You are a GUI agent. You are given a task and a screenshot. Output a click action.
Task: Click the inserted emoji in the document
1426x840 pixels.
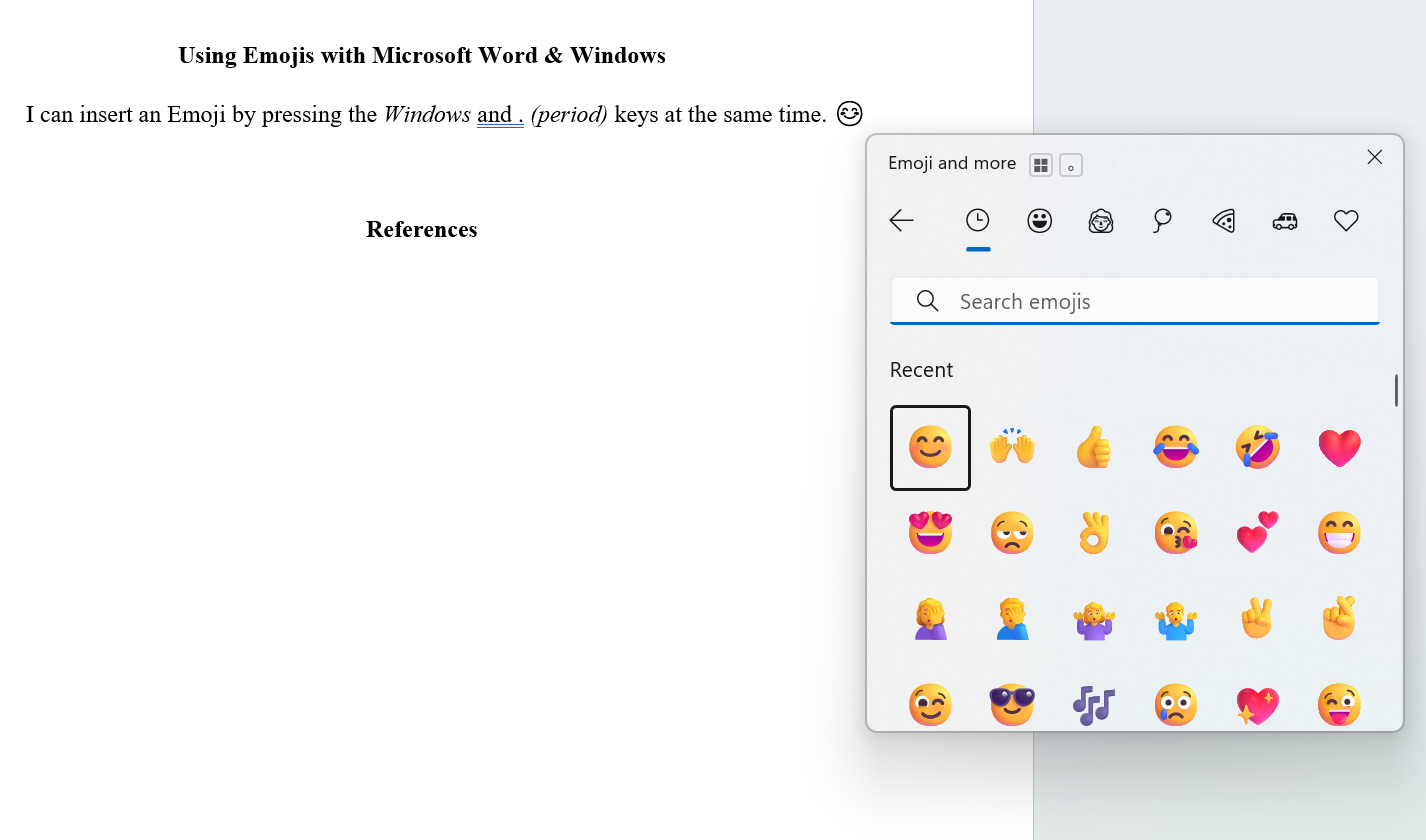pyautogui.click(x=849, y=113)
